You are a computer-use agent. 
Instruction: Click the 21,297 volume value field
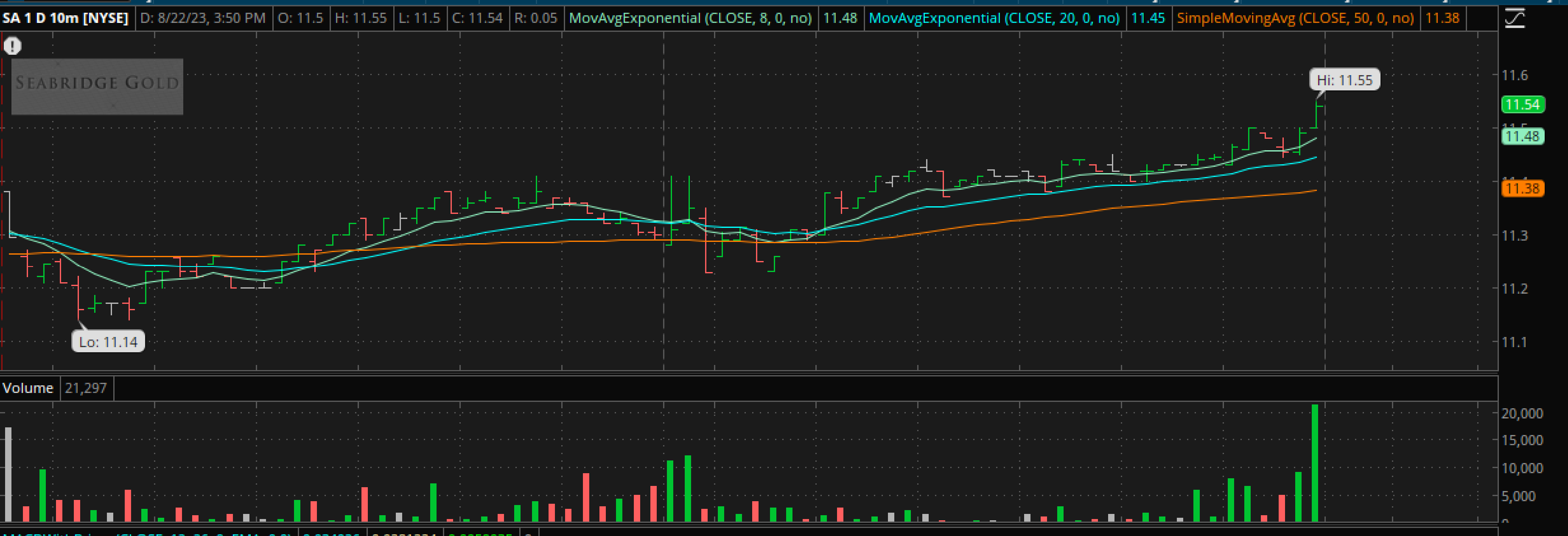[86, 388]
